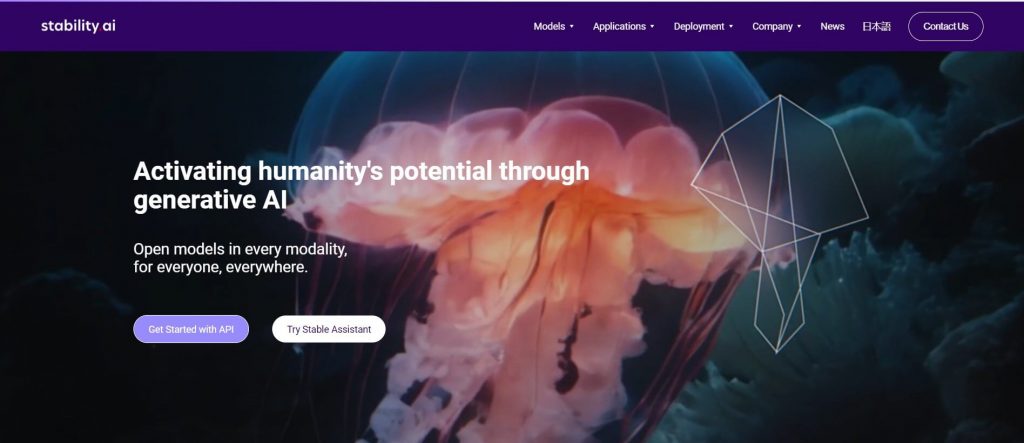Go to the News page
Screen dimensions: 1024x443
pos(833,27)
